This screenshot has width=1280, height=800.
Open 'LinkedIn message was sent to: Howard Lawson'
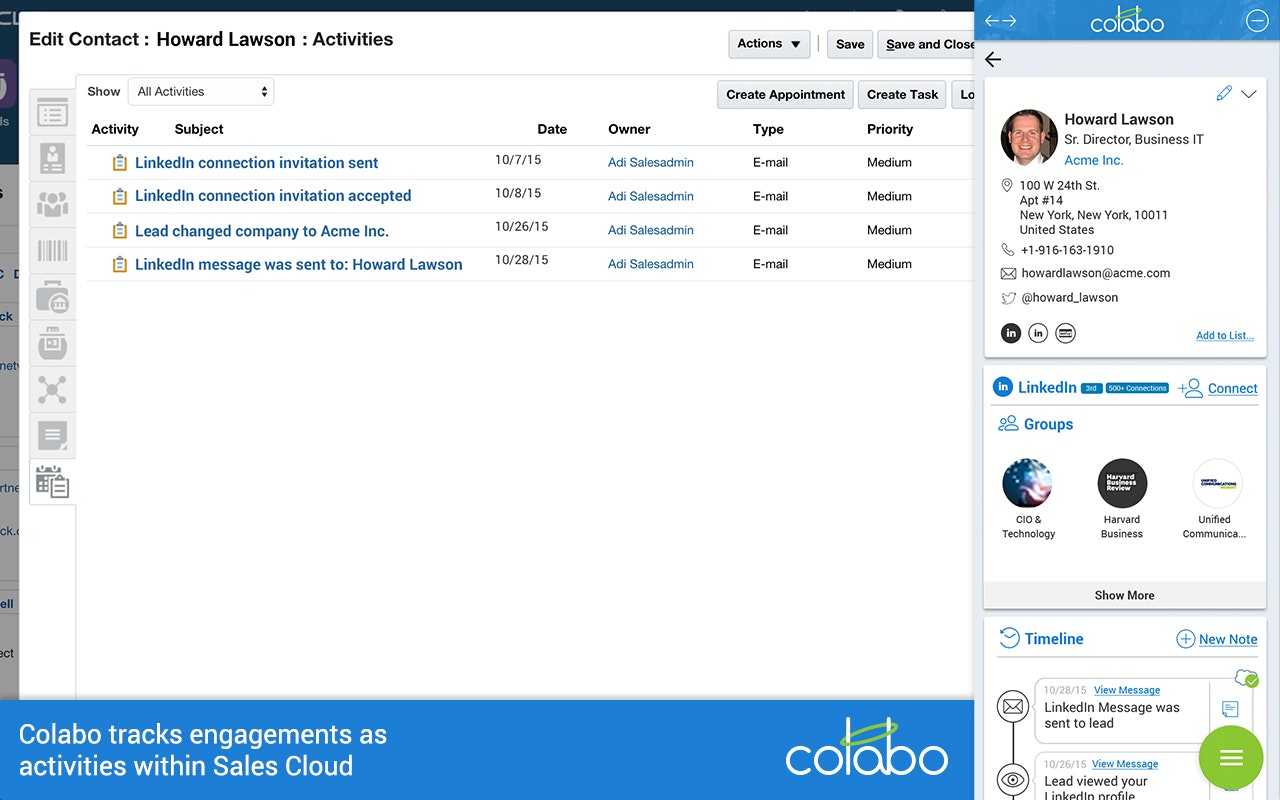299,265
